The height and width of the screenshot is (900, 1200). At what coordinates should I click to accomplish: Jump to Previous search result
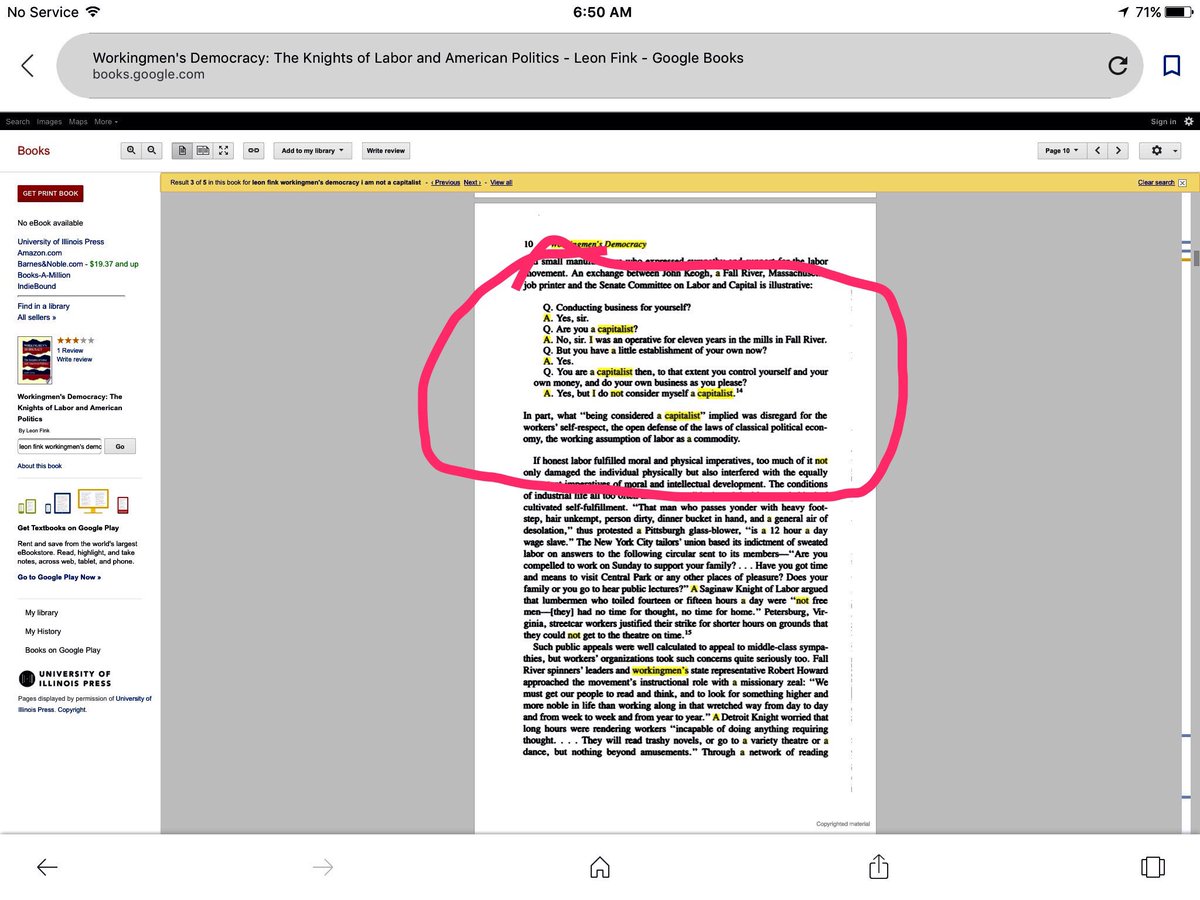click(445, 183)
